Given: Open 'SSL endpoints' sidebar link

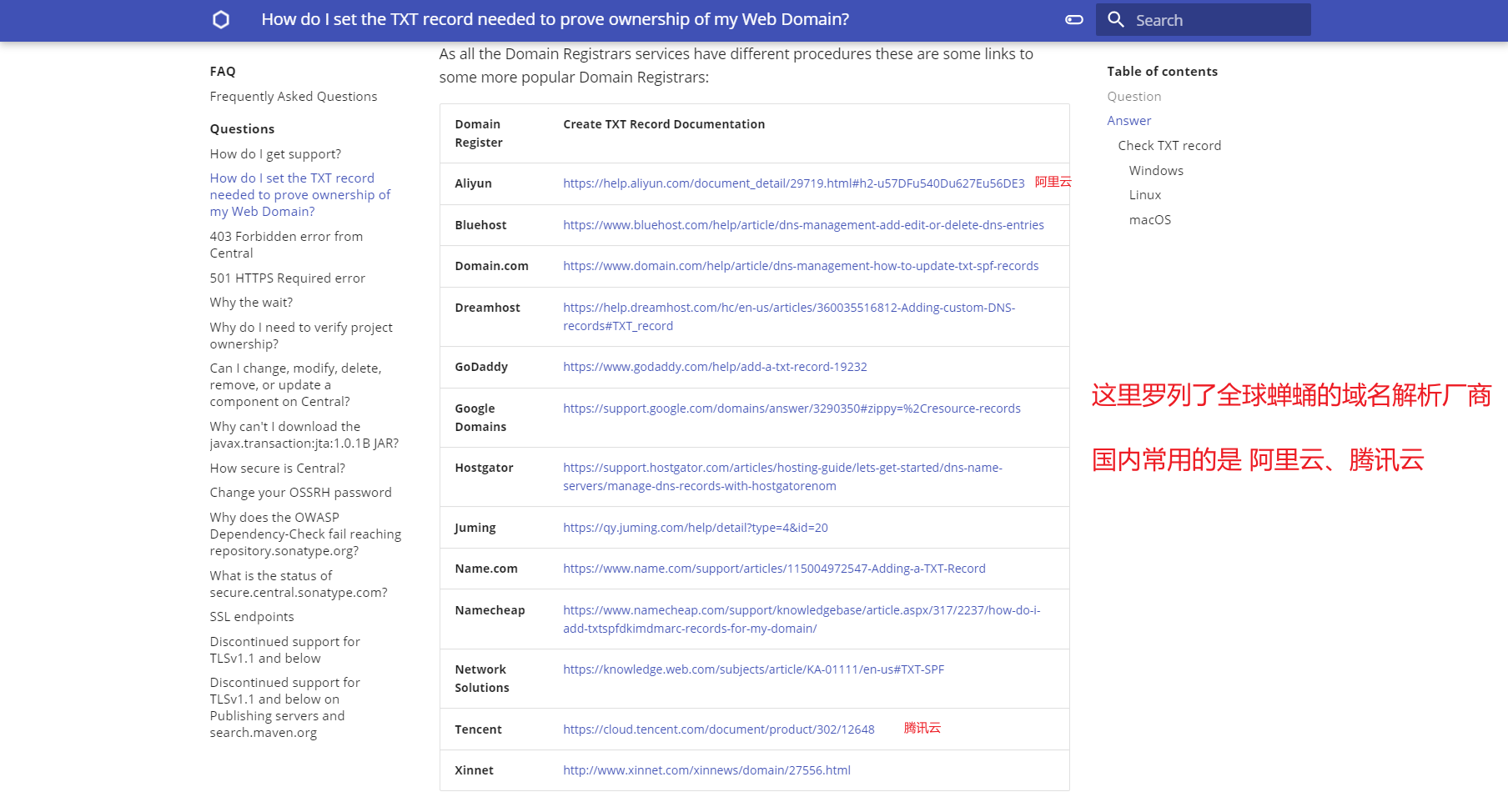Looking at the screenshot, I should point(252,617).
